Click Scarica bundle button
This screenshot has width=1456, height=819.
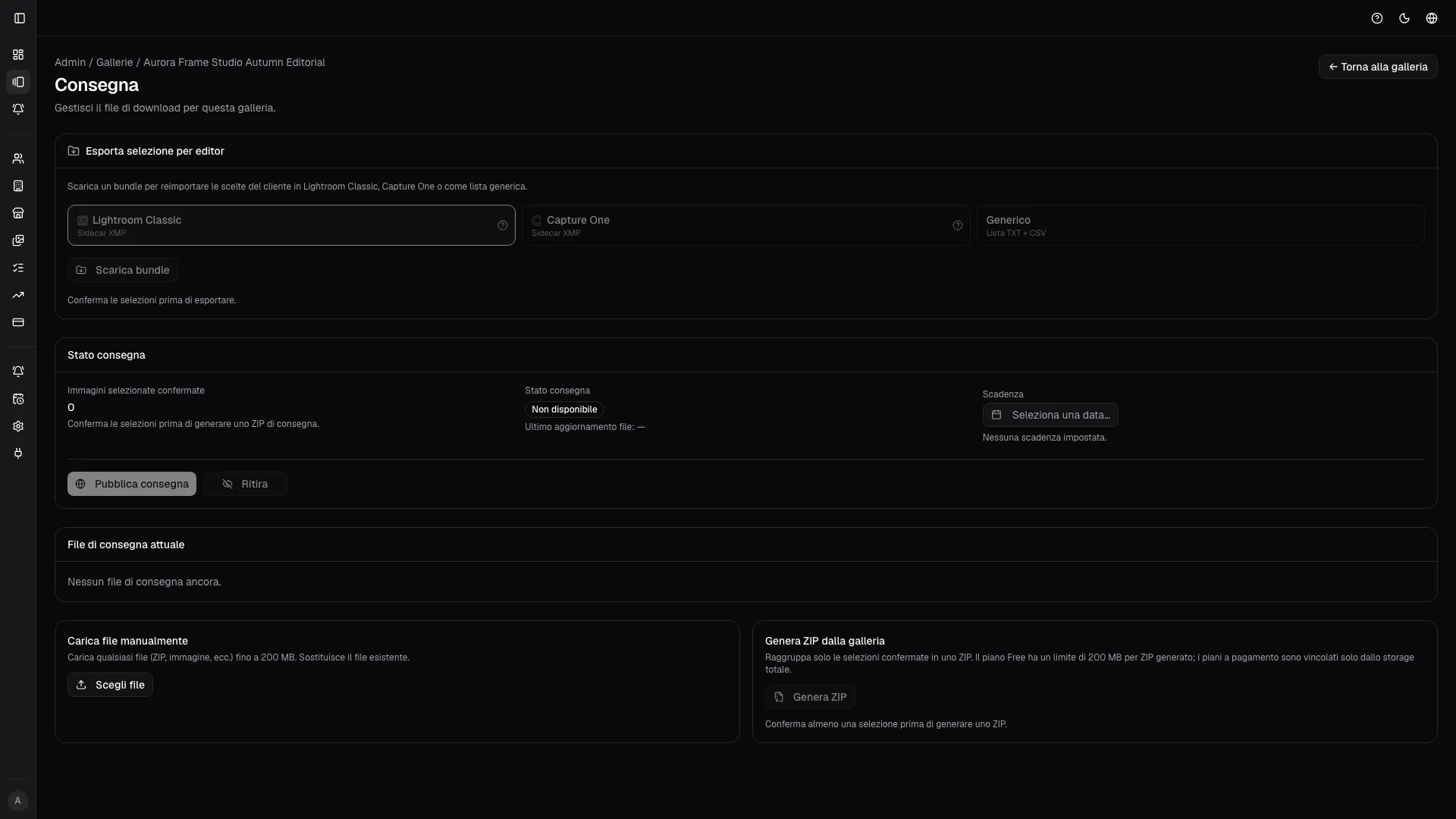[123, 270]
